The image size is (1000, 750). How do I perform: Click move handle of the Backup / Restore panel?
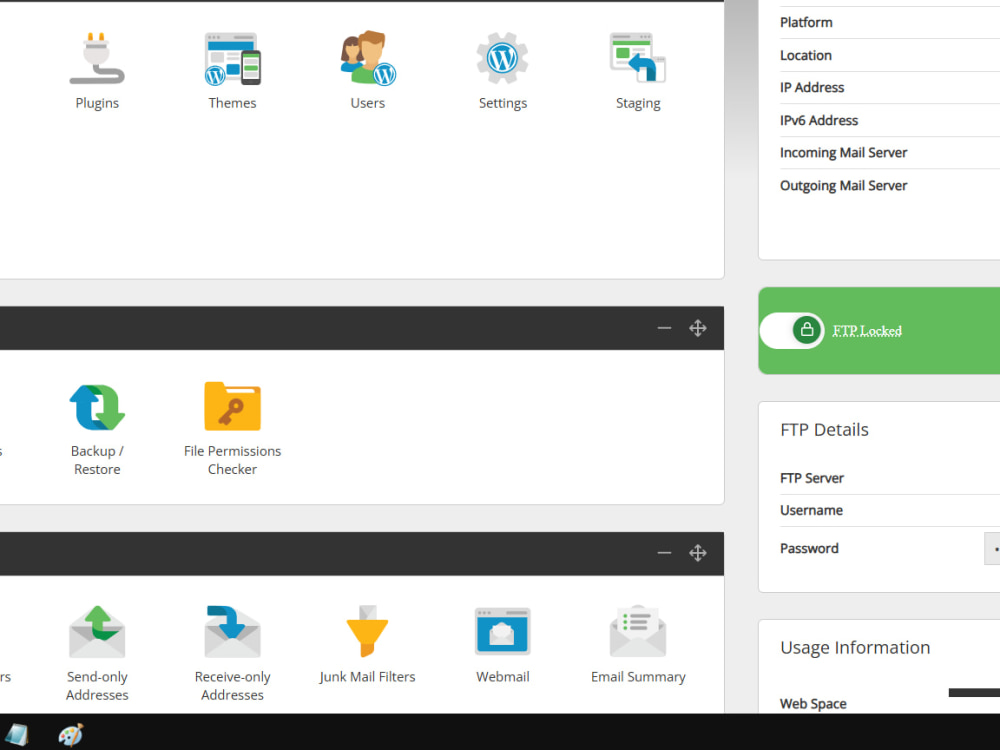[x=698, y=328]
